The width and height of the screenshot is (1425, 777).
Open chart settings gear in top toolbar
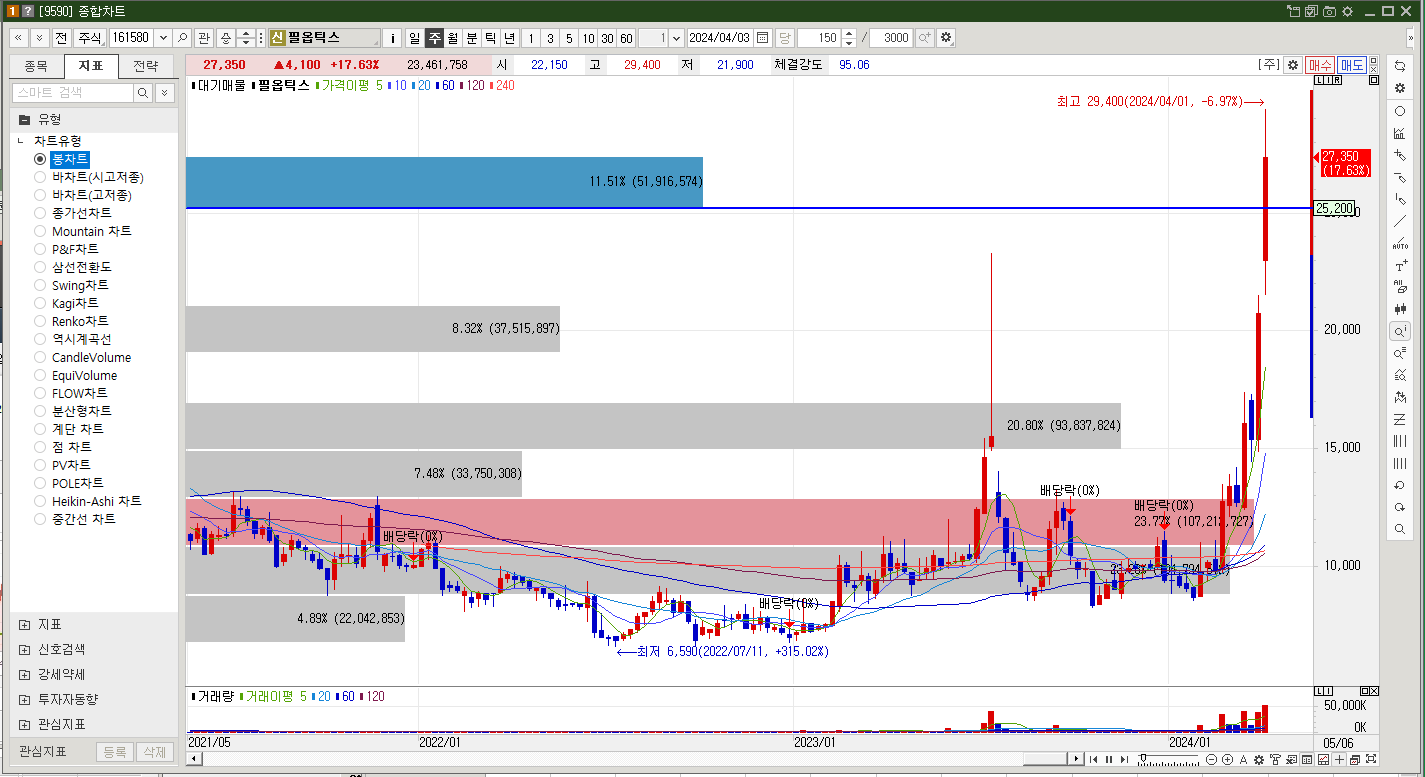[946, 38]
